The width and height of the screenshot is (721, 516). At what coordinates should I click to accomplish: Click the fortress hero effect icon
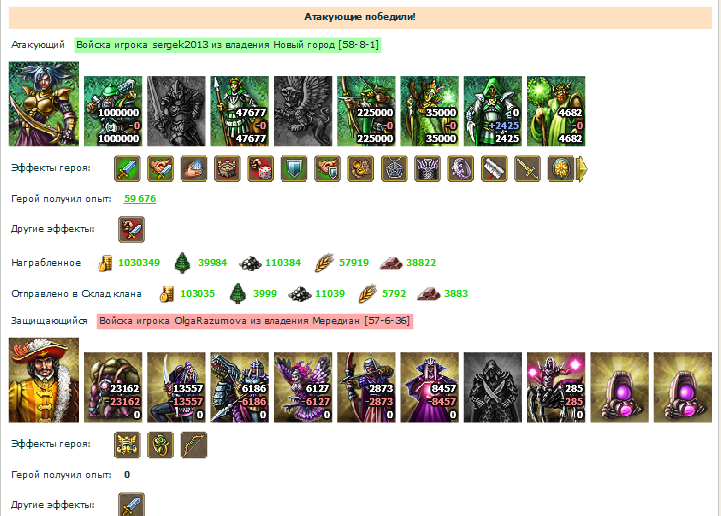pos(227,169)
